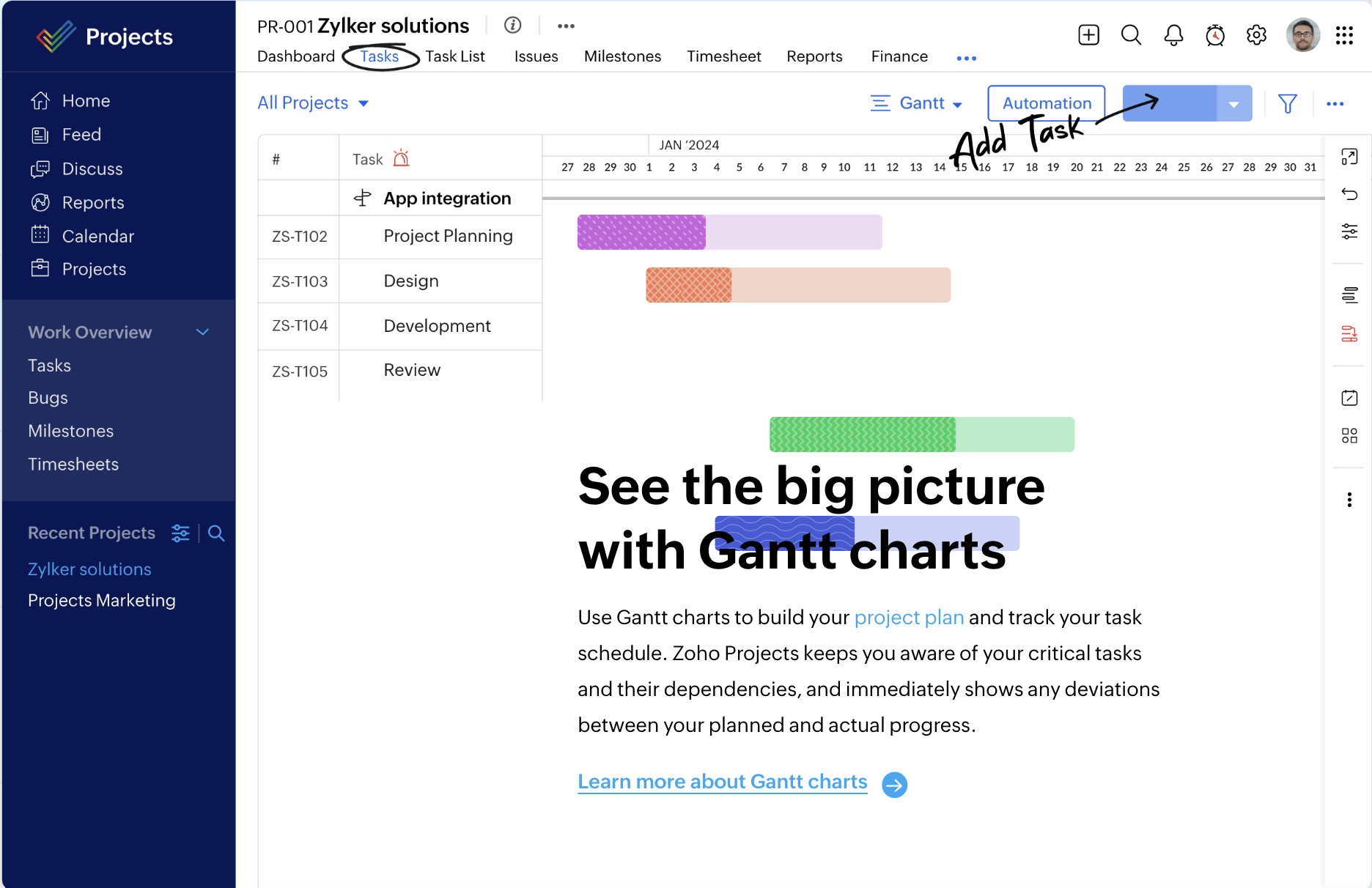Open Discuss in the sidebar
The width and height of the screenshot is (1372, 888).
[76, 169]
